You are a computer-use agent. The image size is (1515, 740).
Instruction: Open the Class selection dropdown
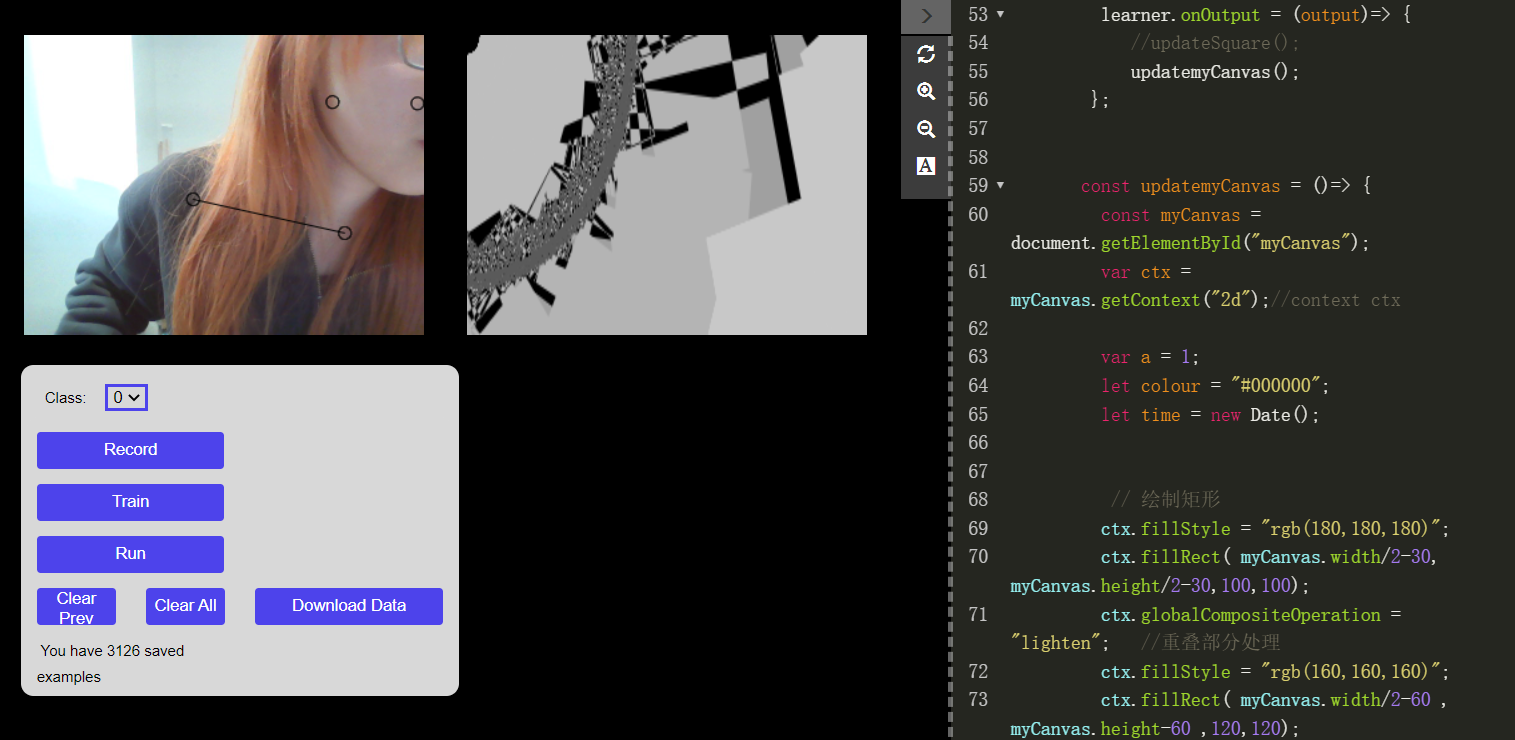tap(126, 397)
